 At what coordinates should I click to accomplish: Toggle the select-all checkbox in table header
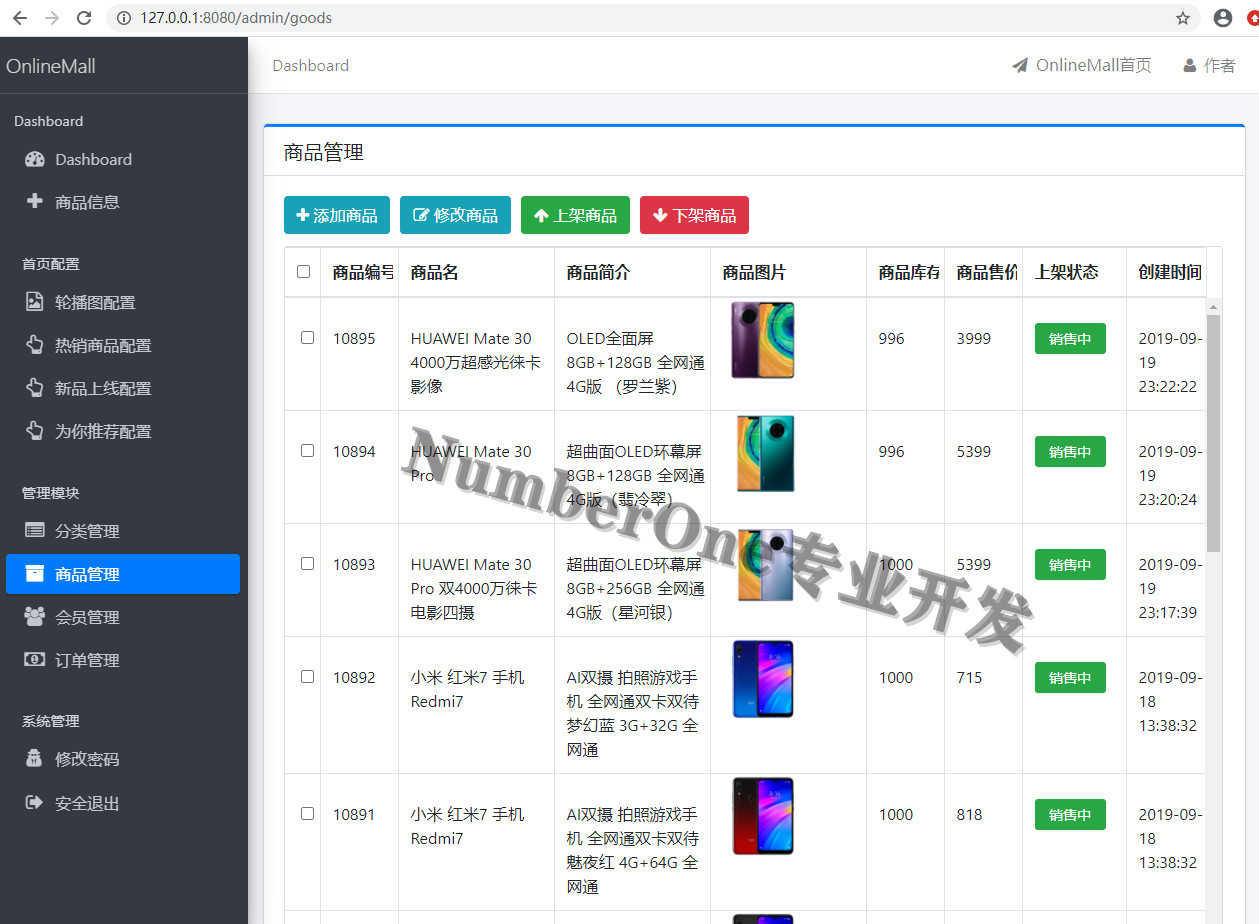click(304, 272)
